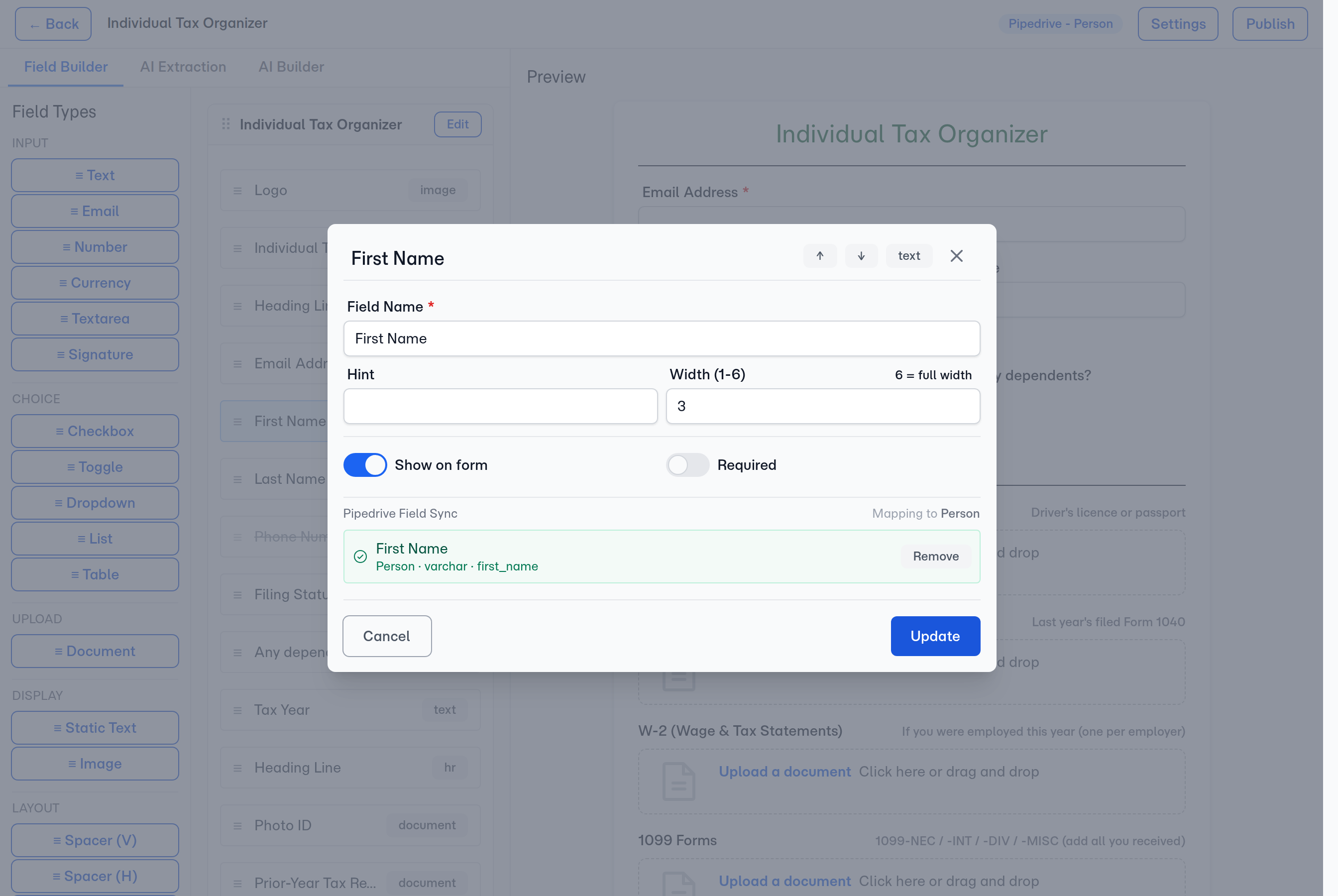Add a List field type
This screenshot has width=1338, height=896.
95,539
